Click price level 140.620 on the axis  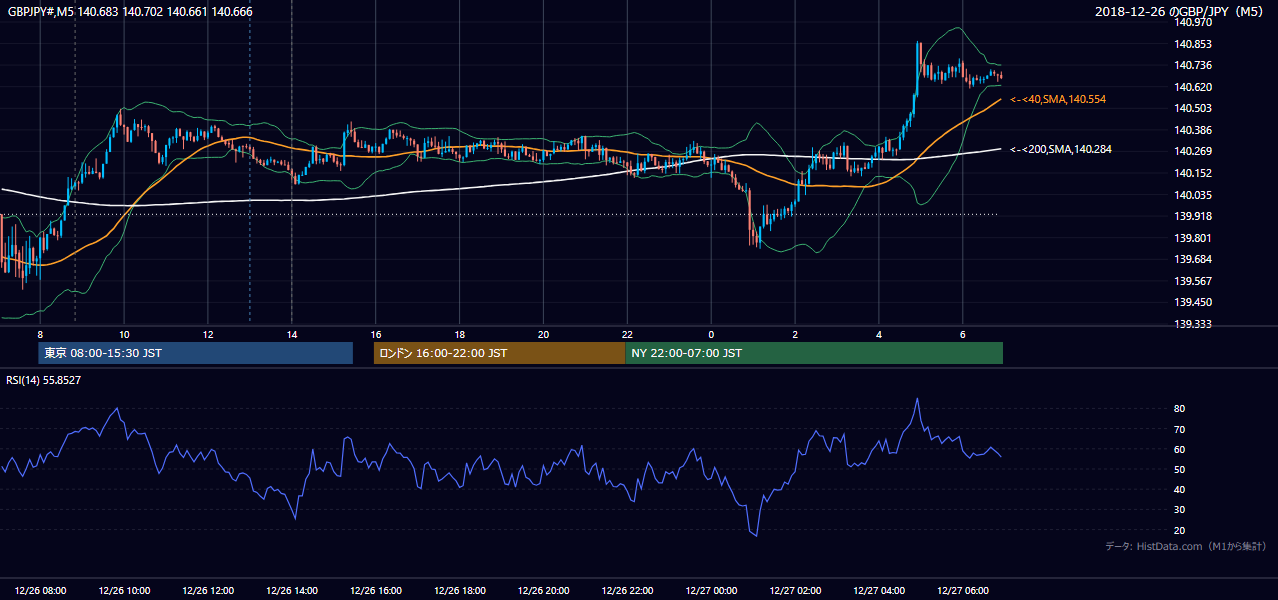(1193, 88)
